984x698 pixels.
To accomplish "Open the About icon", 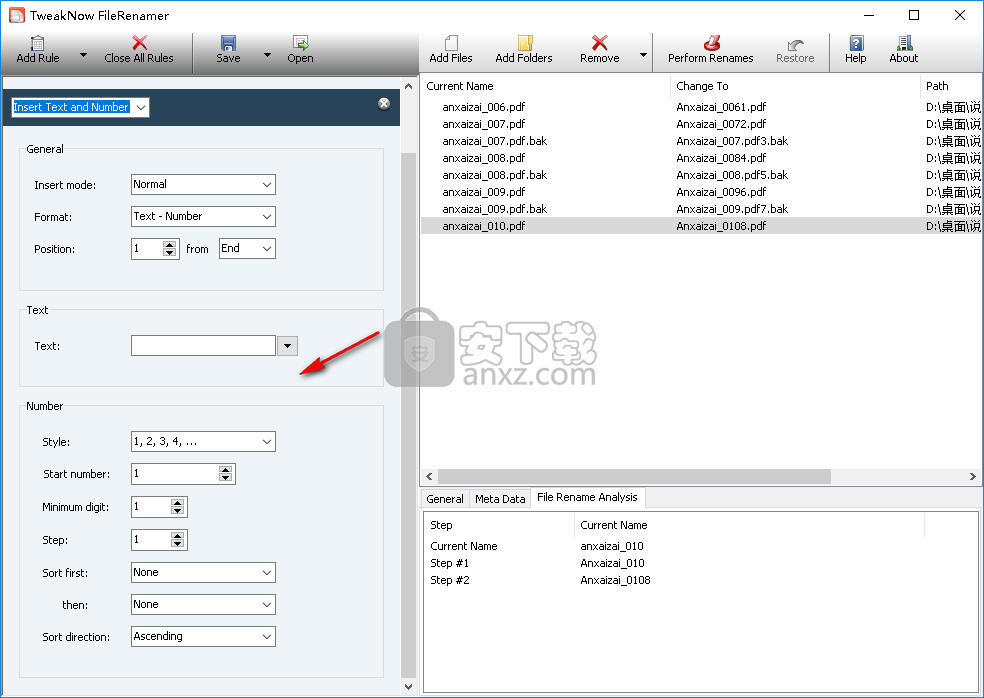I will pyautogui.click(x=904, y=43).
